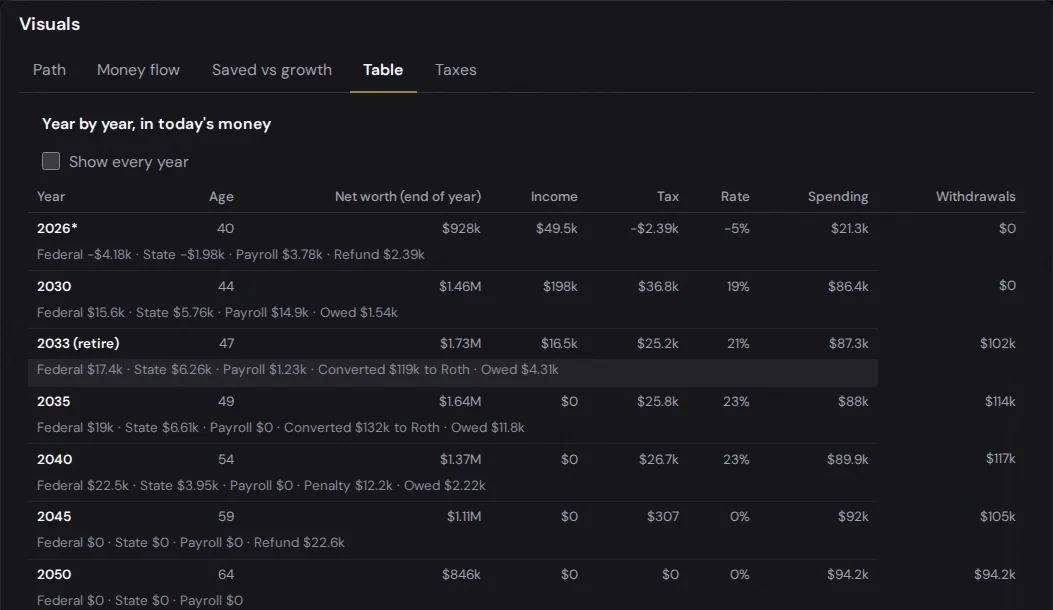Click the 2045 breakdown line with Refund $22.6k

[x=191, y=542]
